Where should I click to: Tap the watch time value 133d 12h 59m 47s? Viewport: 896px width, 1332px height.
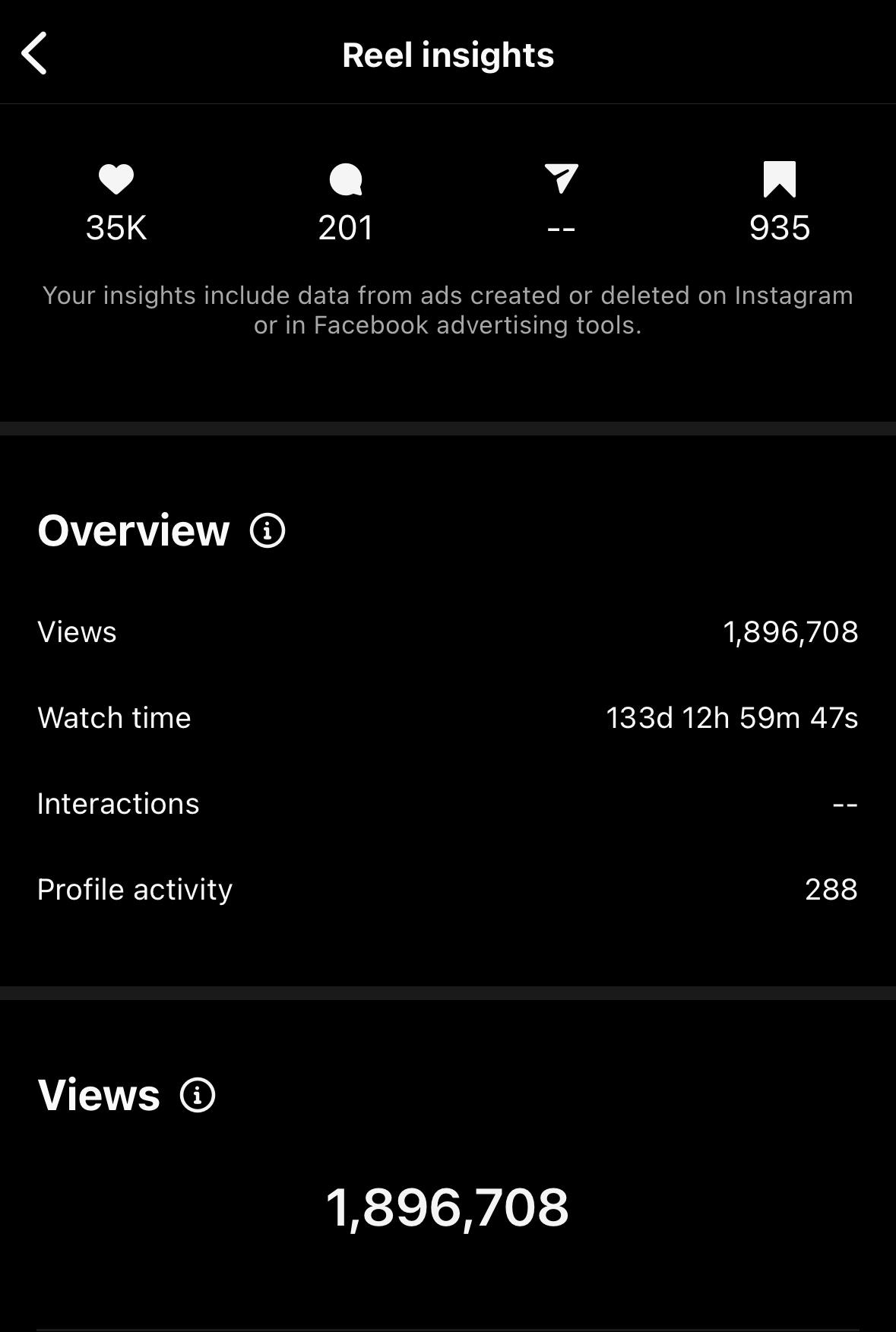coord(732,718)
